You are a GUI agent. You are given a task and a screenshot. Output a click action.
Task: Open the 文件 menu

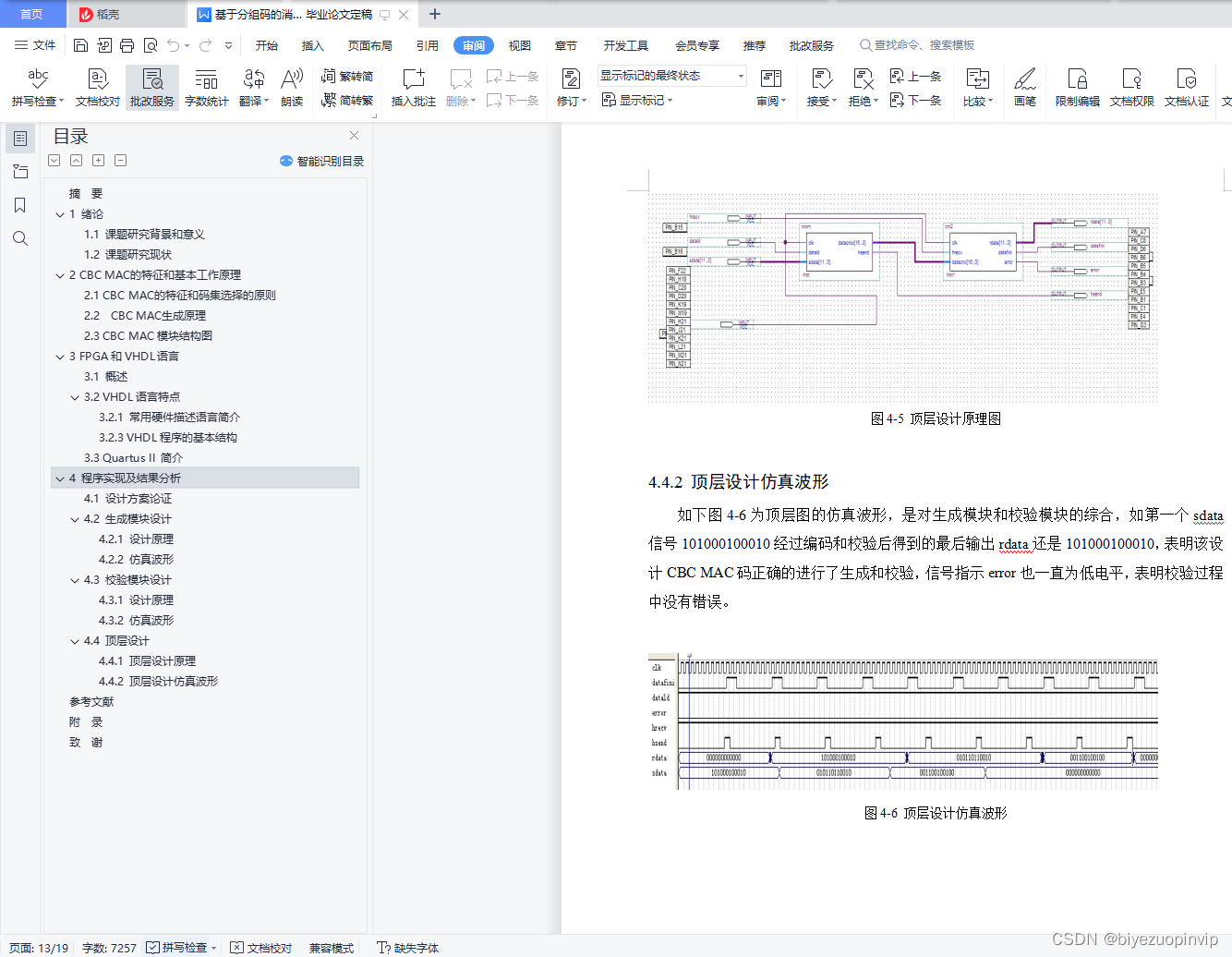pos(35,45)
